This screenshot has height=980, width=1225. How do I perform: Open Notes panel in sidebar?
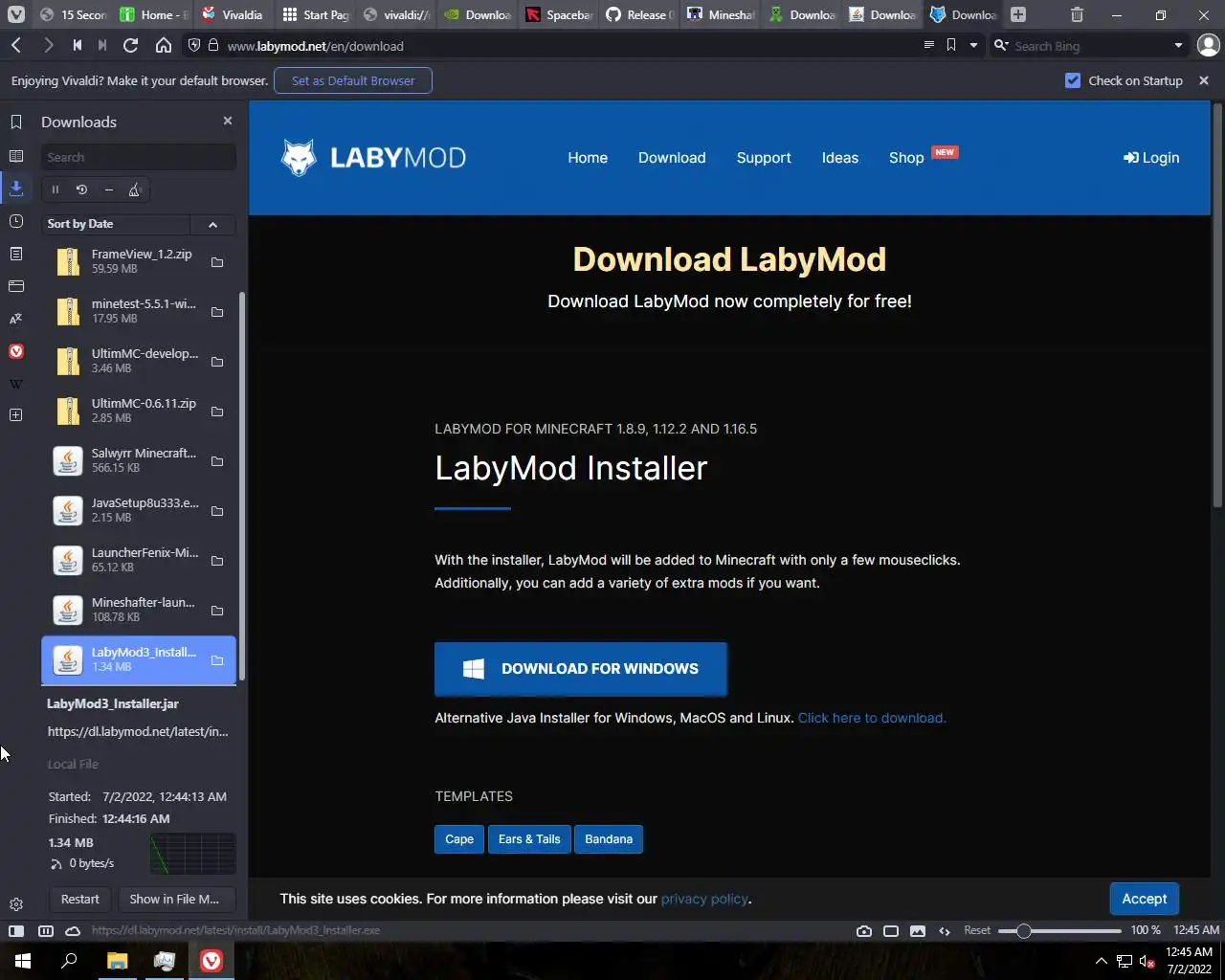pos(16,254)
